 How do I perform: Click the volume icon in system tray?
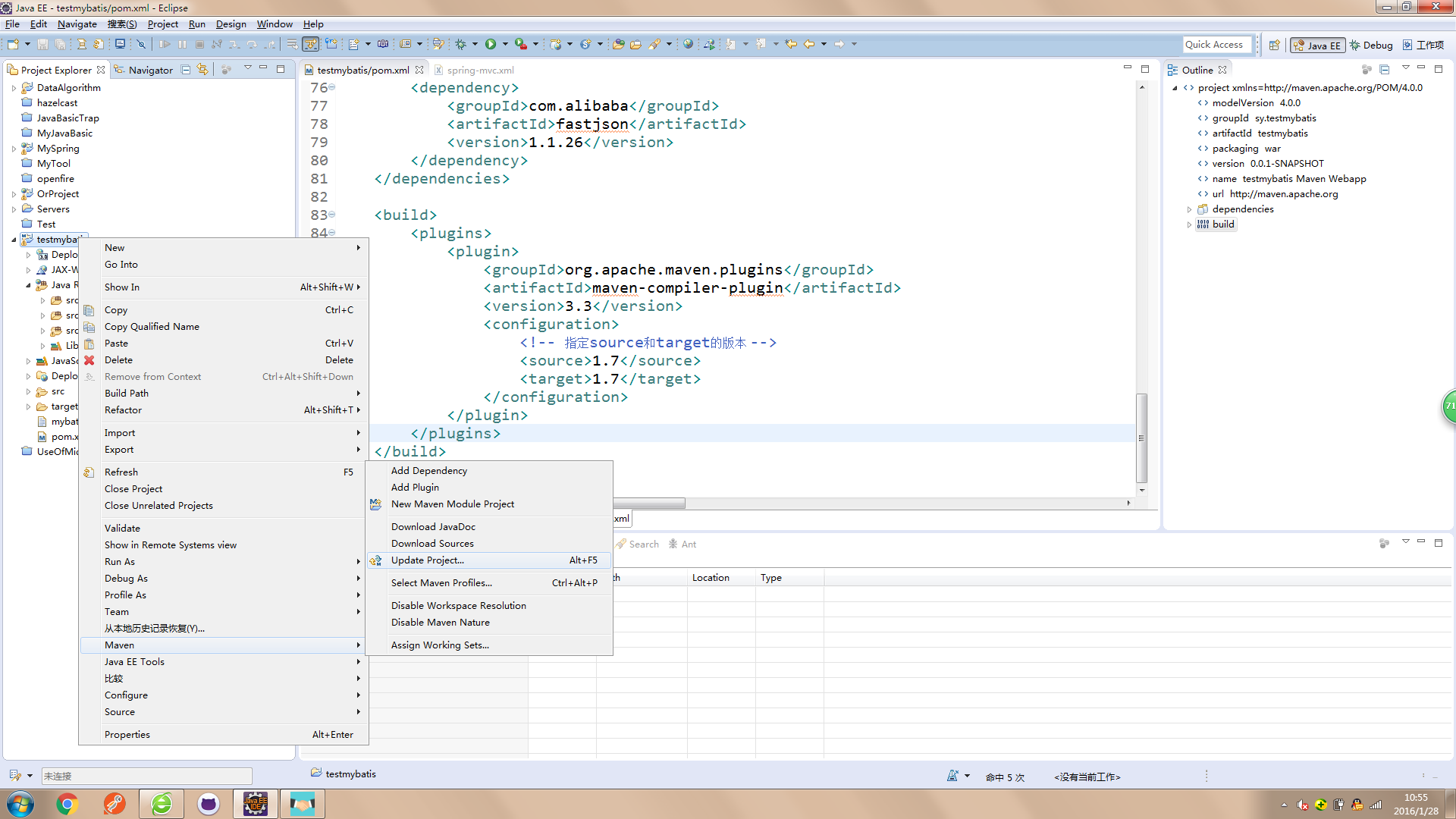point(1302,805)
